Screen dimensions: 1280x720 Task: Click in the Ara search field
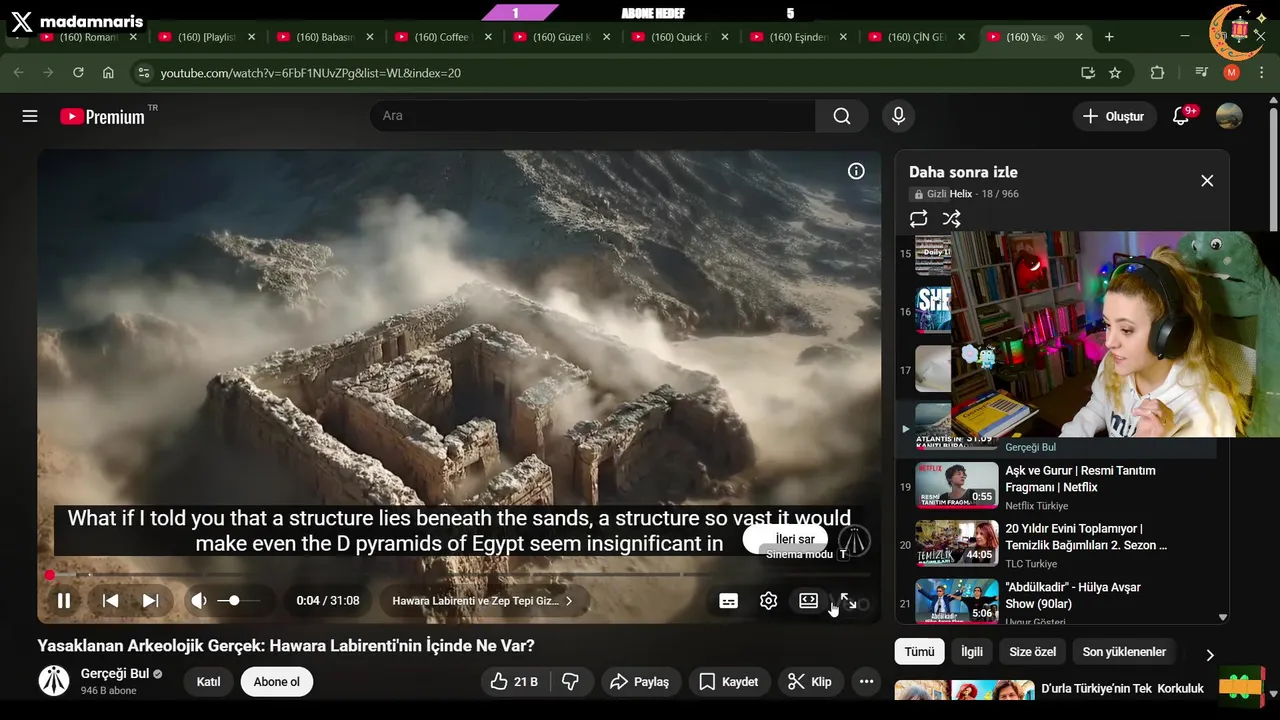tap(593, 116)
